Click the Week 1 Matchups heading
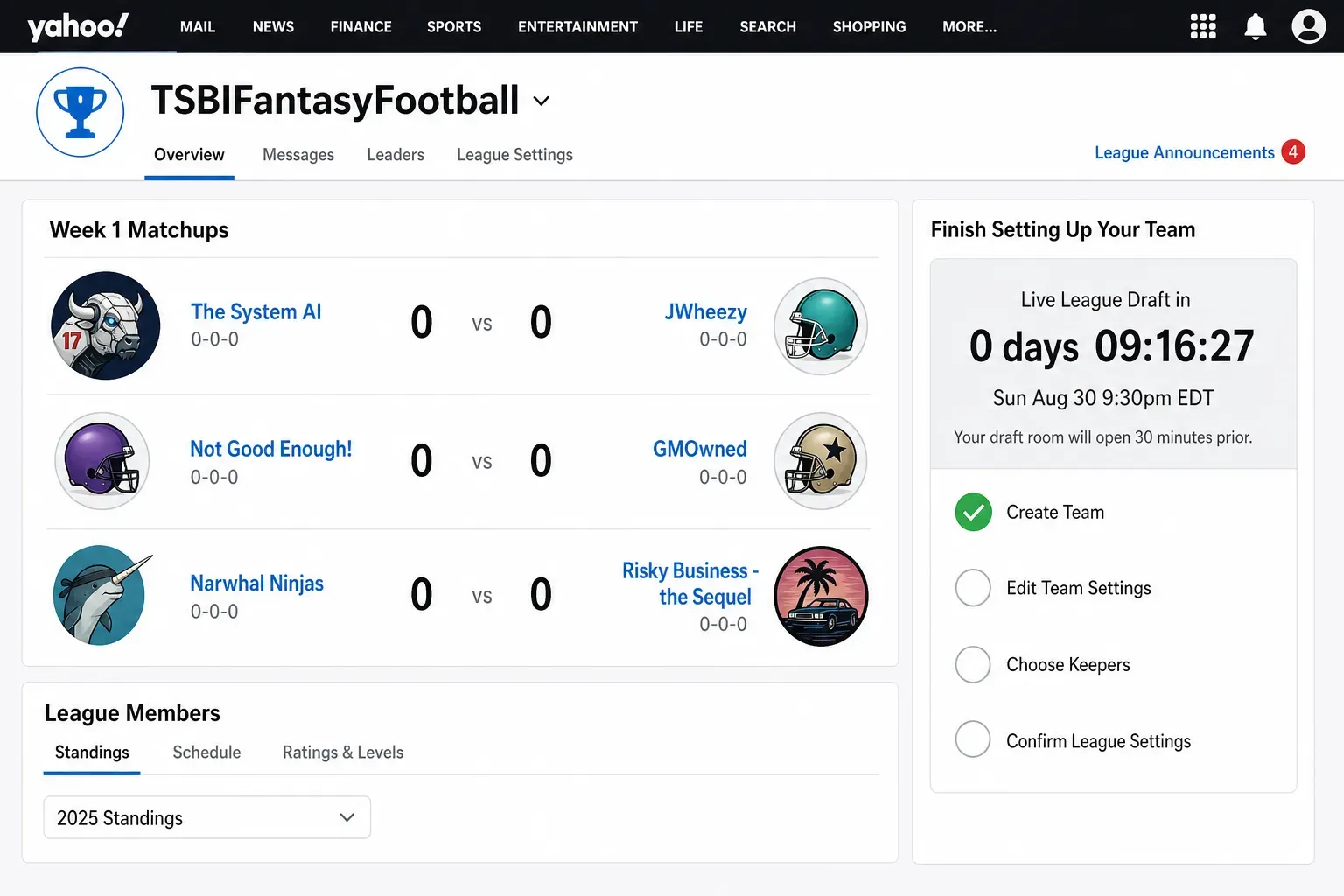The height and width of the screenshot is (896, 1344). [x=139, y=230]
